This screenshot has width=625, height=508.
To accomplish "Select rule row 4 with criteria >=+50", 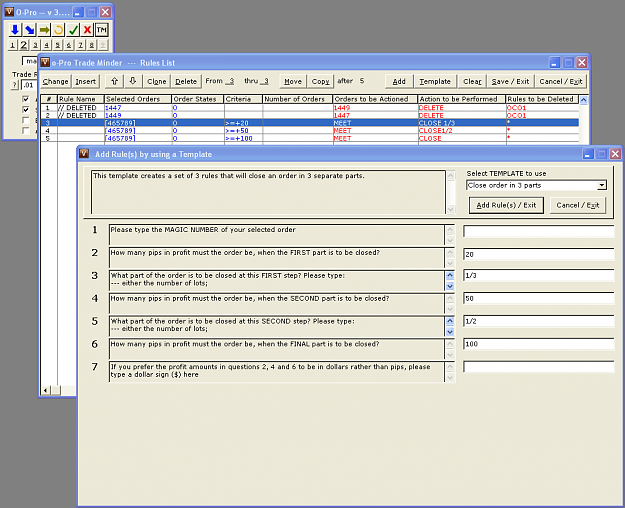I will coord(310,130).
